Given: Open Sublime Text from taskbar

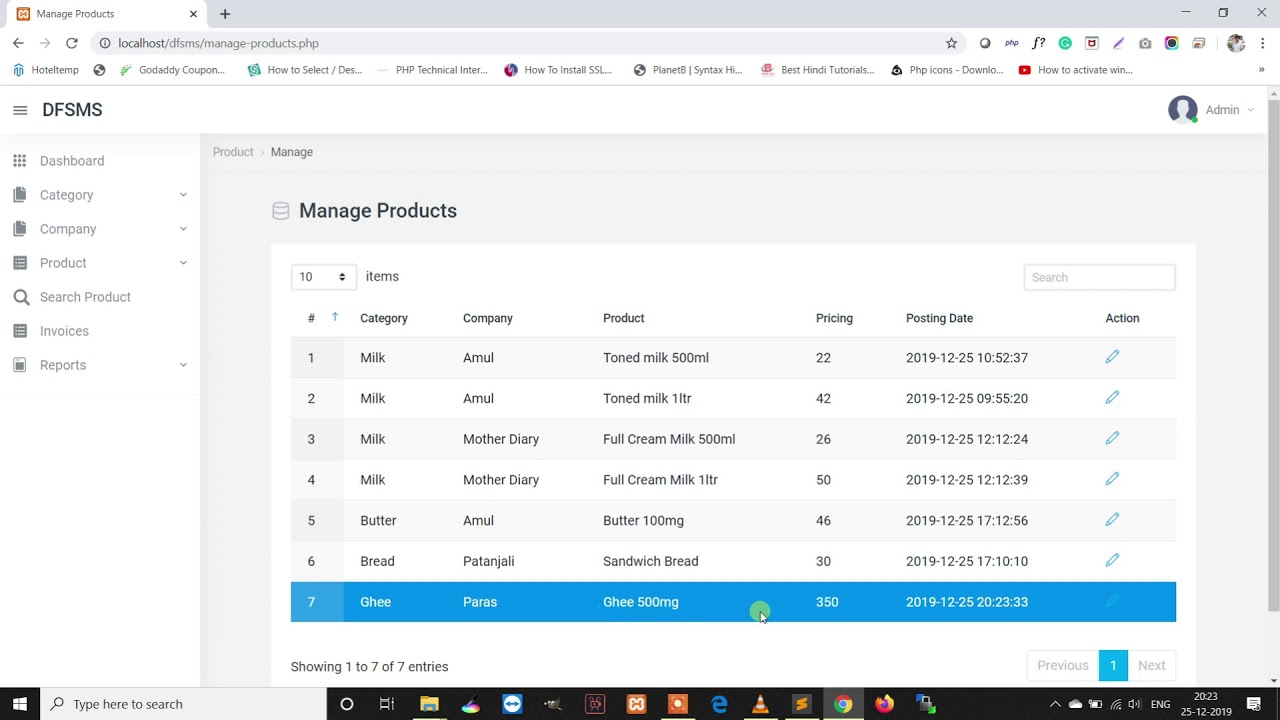Looking at the screenshot, I should (x=801, y=704).
